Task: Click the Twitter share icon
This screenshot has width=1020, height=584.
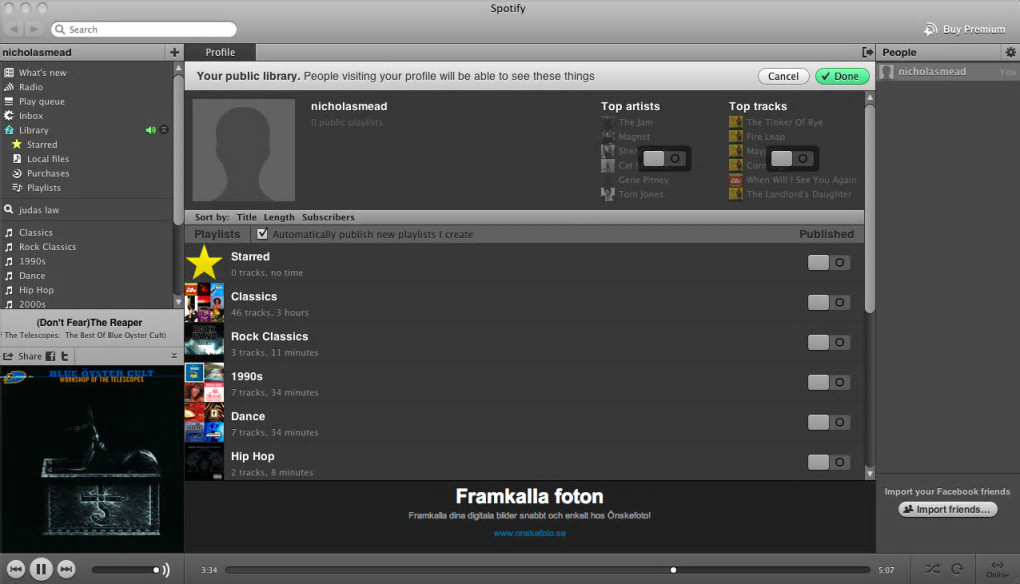Action: [x=64, y=356]
